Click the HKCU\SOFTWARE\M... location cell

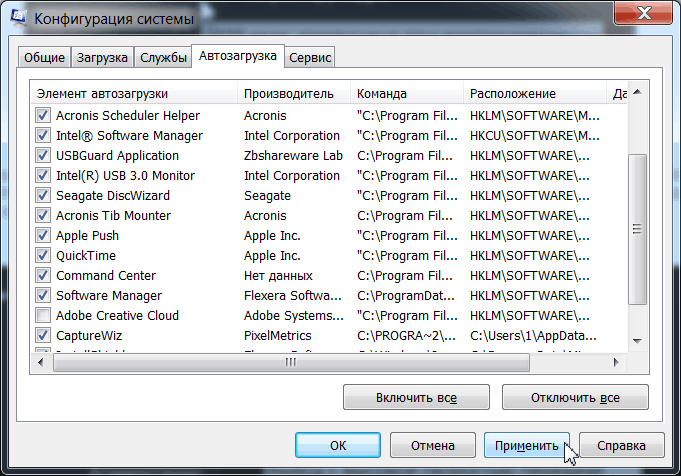(535, 136)
